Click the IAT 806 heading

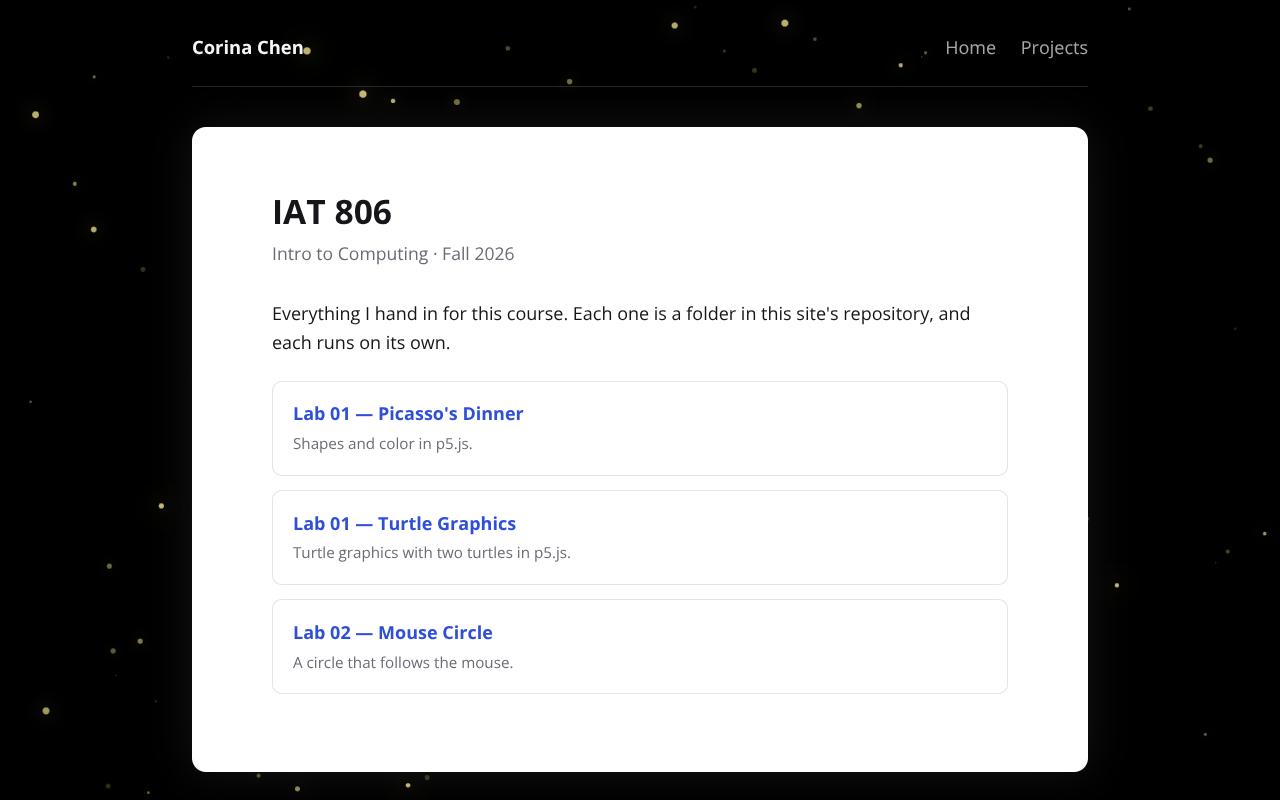(332, 212)
